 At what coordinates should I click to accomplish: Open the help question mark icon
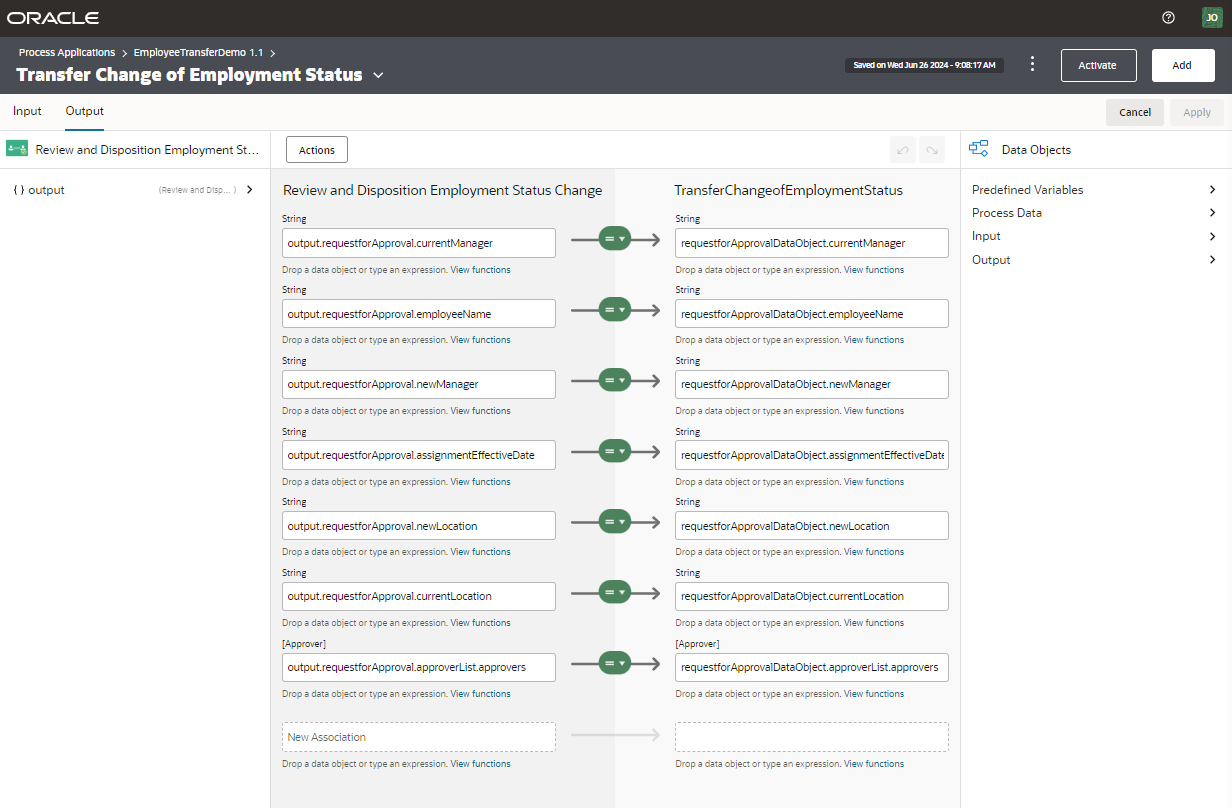tap(1168, 18)
